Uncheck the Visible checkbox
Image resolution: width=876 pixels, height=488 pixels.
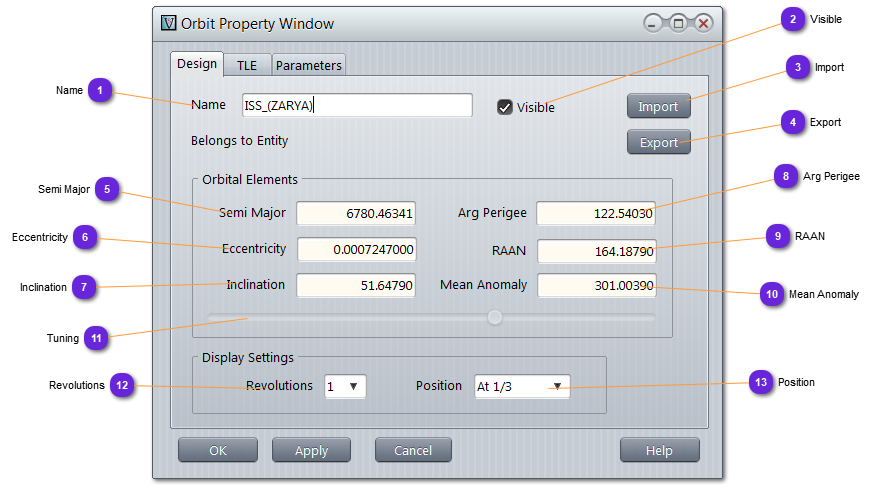point(505,107)
